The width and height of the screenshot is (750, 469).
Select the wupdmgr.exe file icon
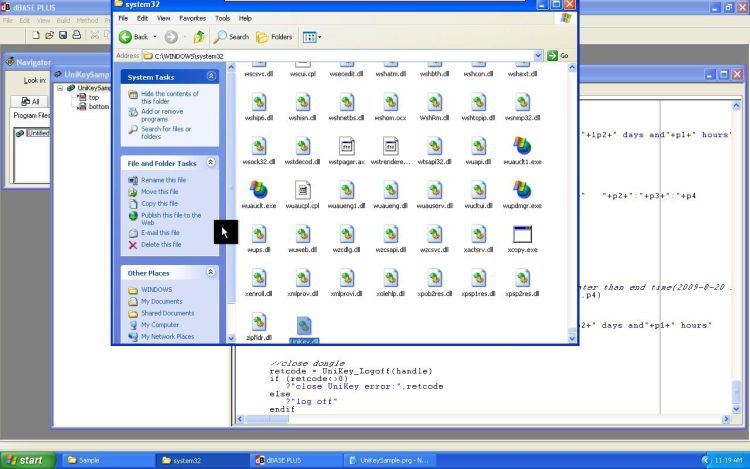click(x=522, y=190)
